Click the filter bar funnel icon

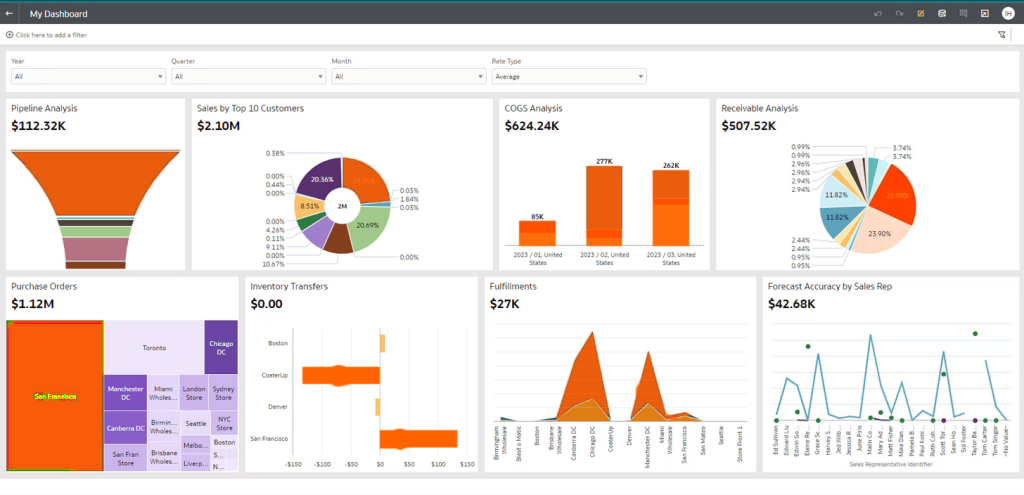[x=1001, y=34]
